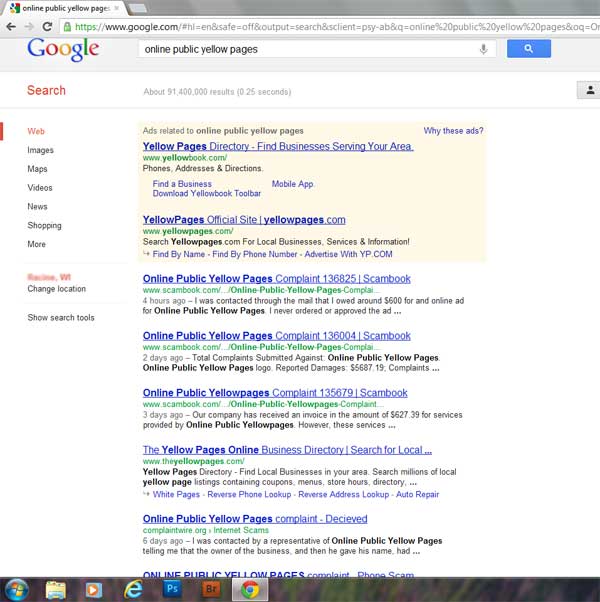
Task: Click the White Pages sitelink
Action: tap(176, 494)
